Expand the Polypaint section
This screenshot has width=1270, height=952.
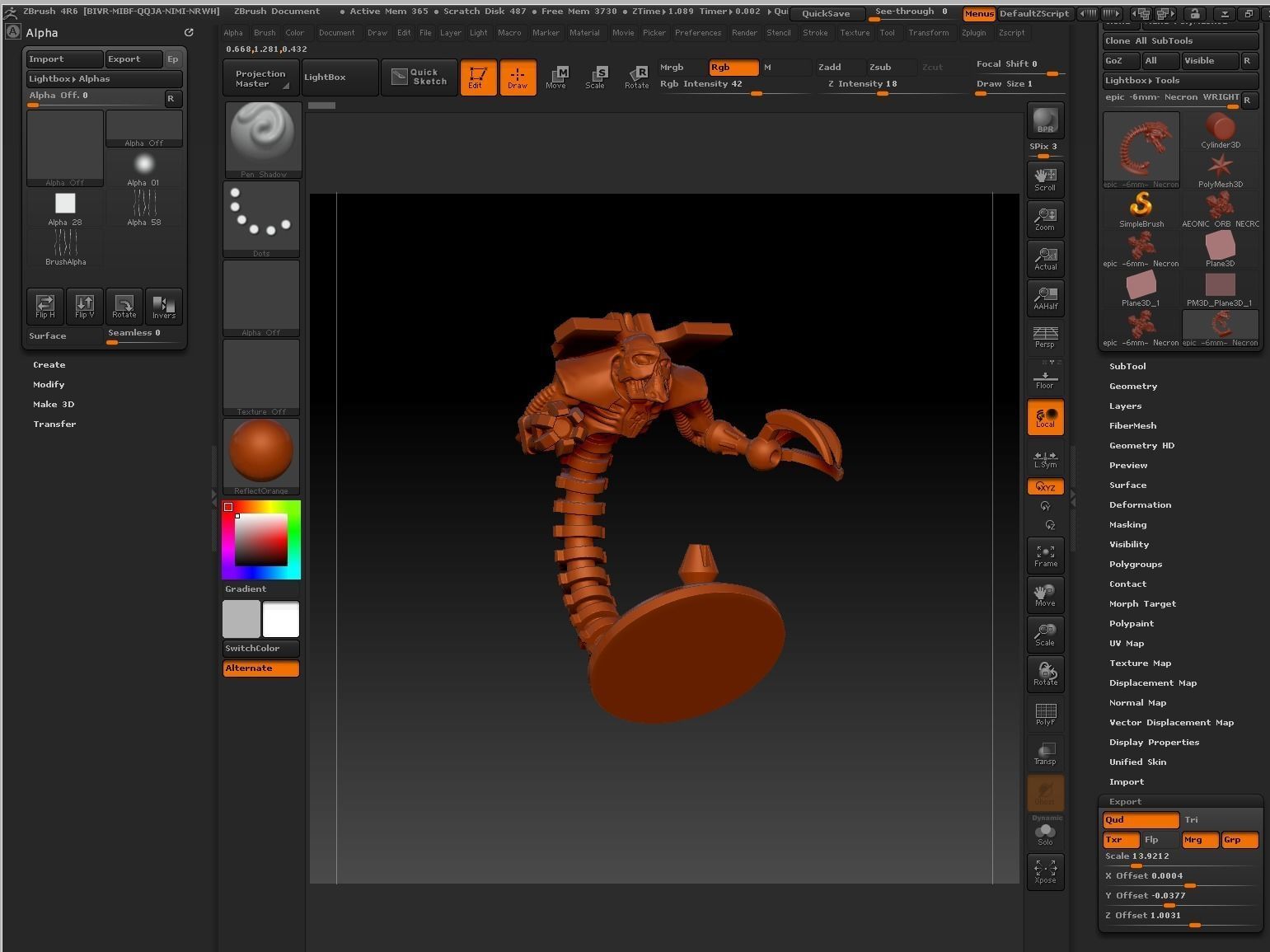pos(1132,624)
